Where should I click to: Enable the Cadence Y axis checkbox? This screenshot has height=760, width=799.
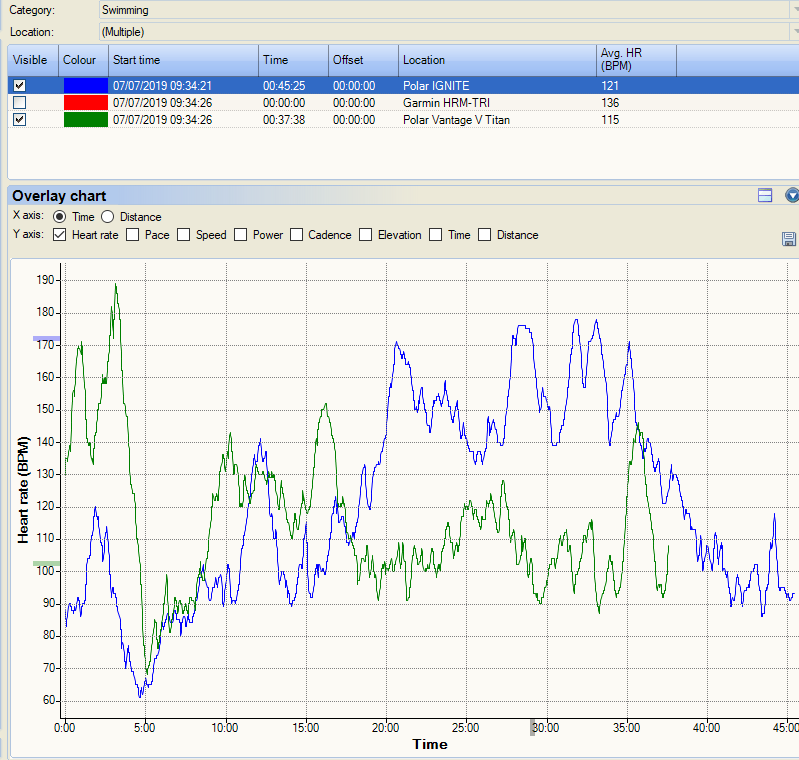[297, 235]
